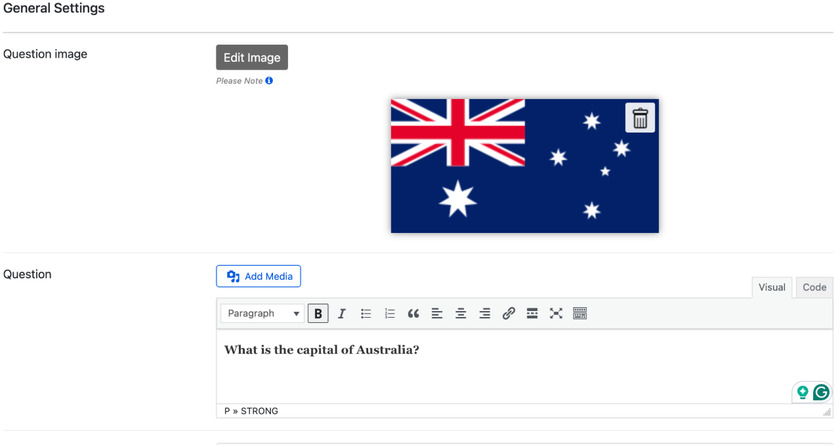Align text right
This screenshot has width=840, height=445.
coord(485,313)
